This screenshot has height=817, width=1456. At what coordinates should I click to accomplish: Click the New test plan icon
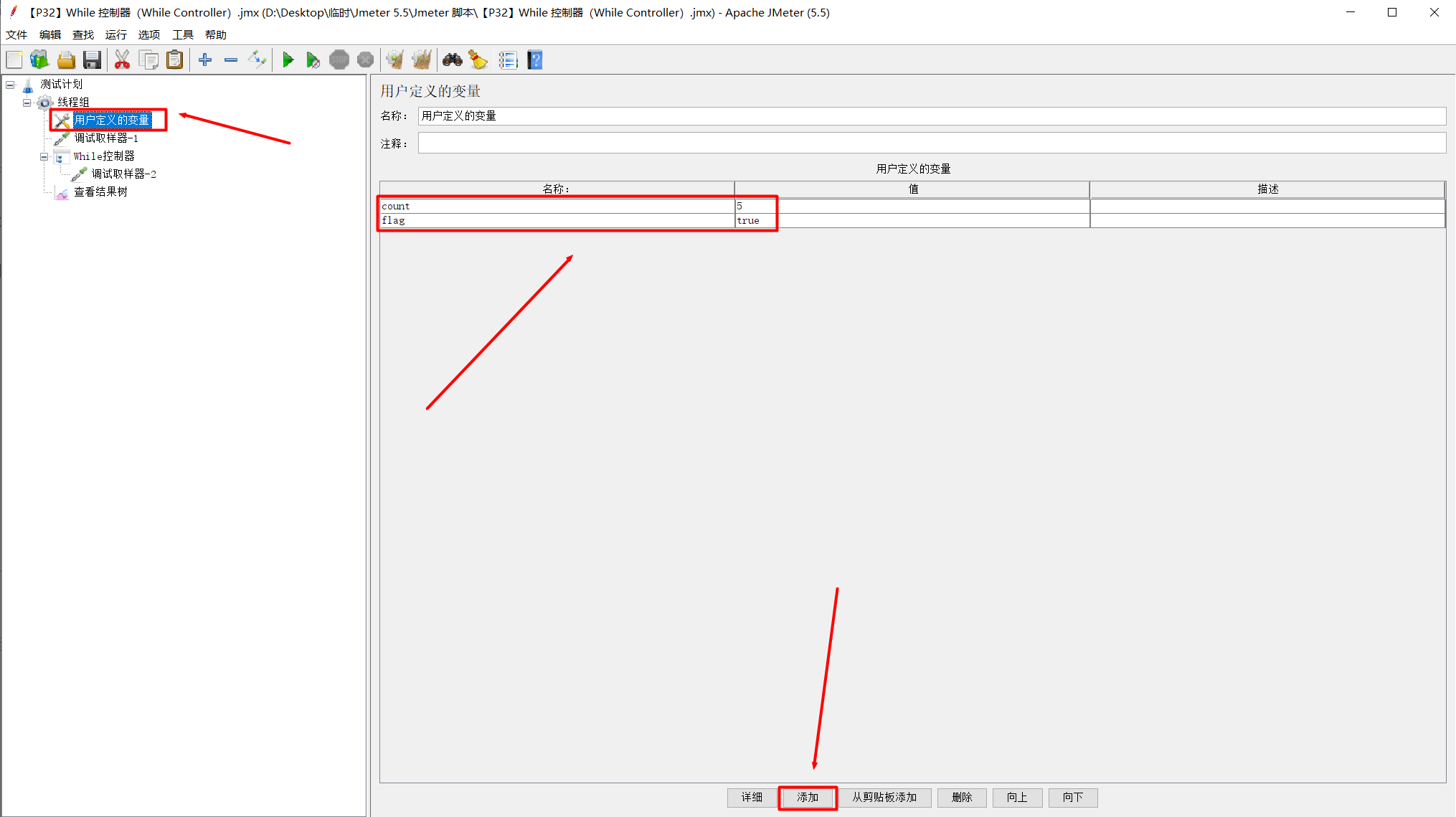(x=14, y=60)
